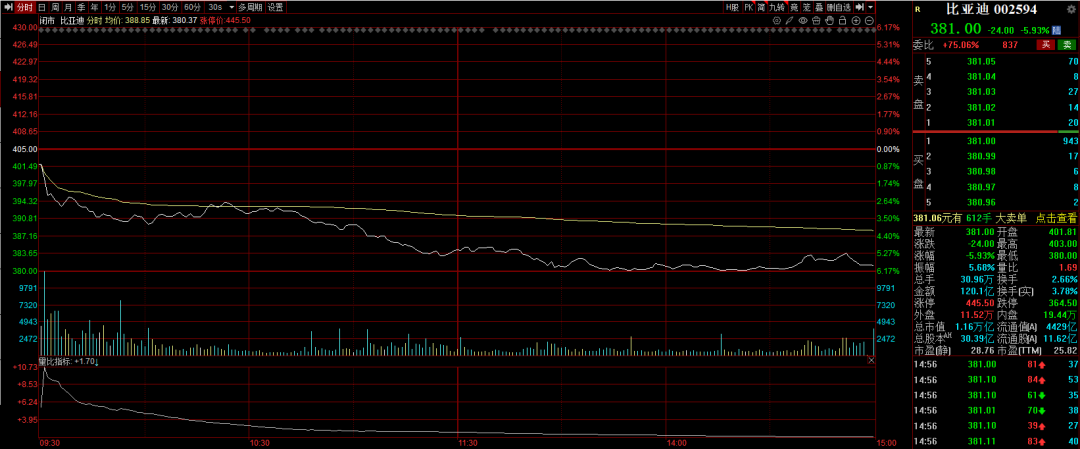Click the hexagon chart settings icon

click(777, 21)
